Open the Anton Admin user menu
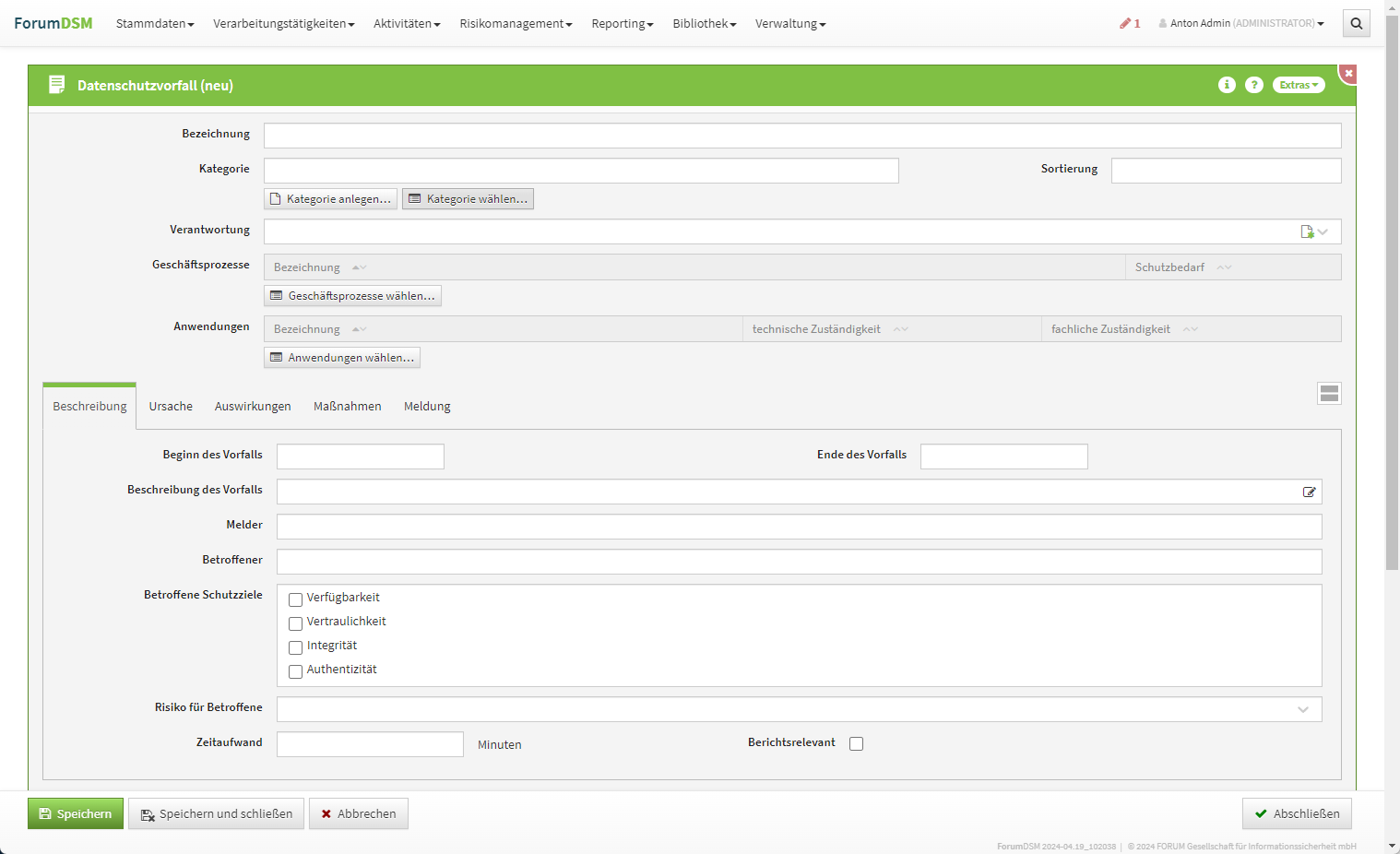This screenshot has width=1400, height=854. click(x=1241, y=24)
